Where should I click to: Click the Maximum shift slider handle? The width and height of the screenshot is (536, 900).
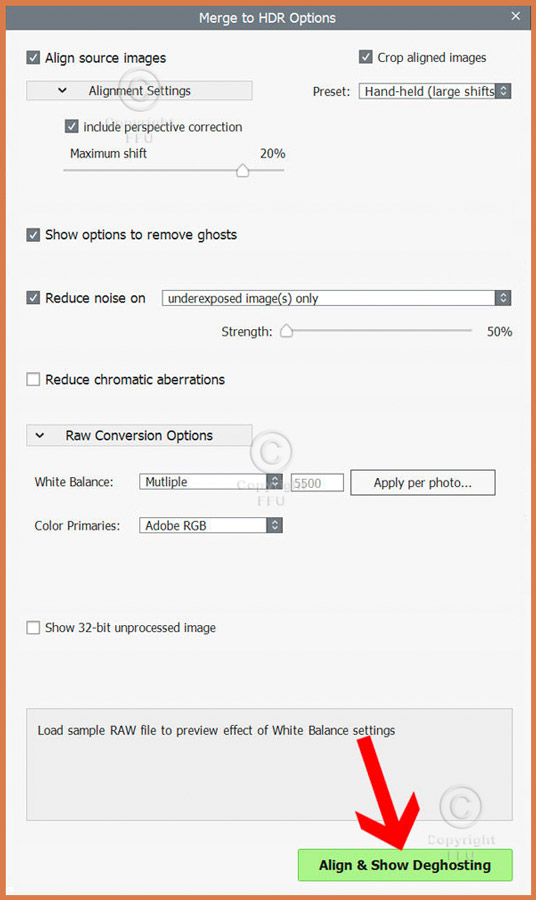coord(243,170)
